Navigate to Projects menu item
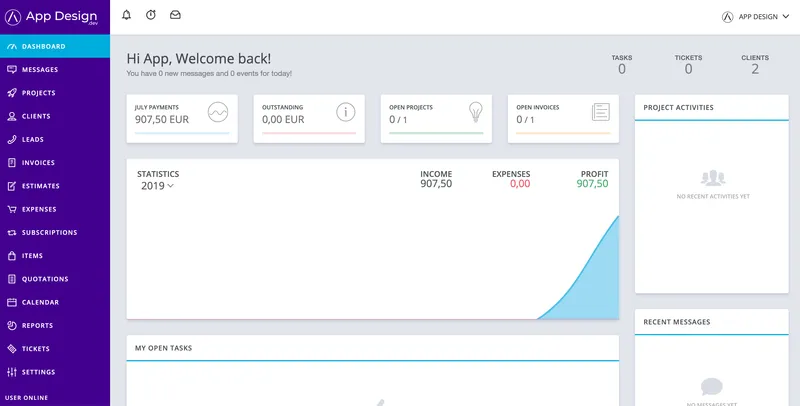800x406 pixels. pos(55,93)
